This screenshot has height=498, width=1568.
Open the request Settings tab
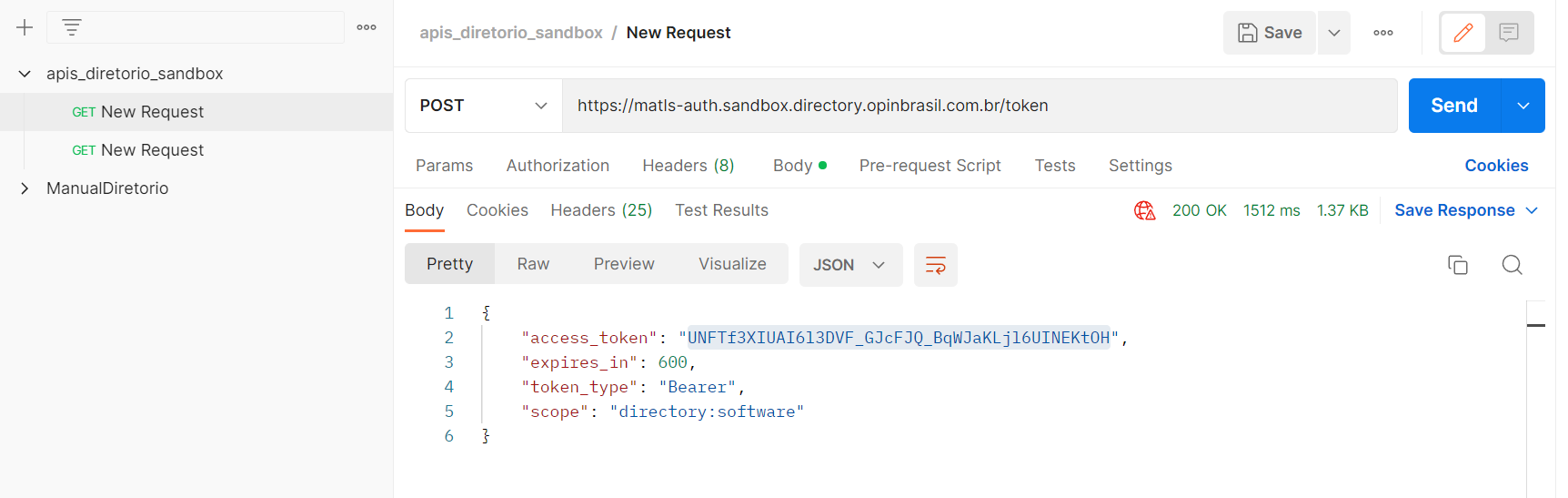(x=1141, y=166)
